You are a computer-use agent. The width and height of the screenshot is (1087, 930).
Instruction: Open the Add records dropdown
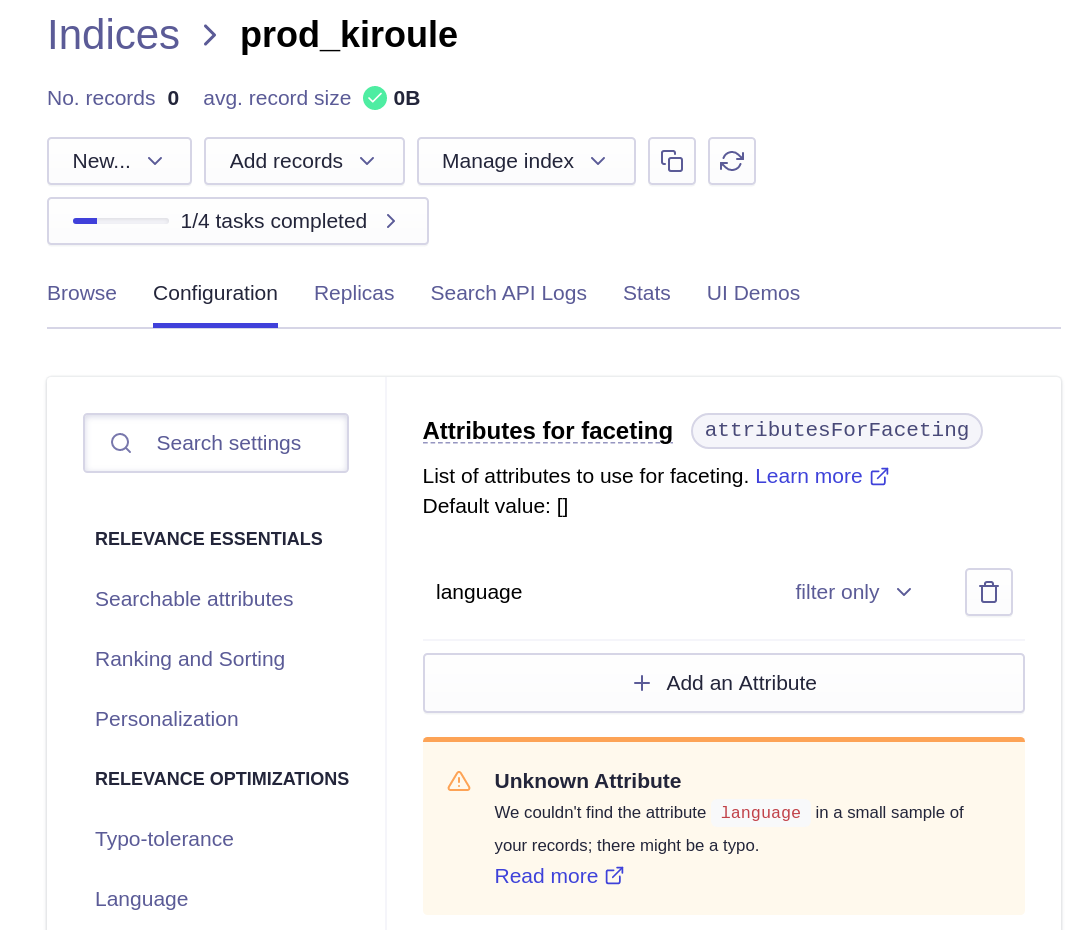[304, 161]
